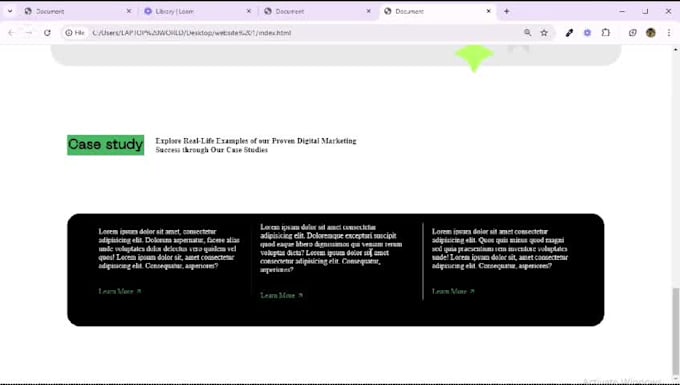
Task: Click the zoom magnifier icon in address bar
Action: click(527, 33)
